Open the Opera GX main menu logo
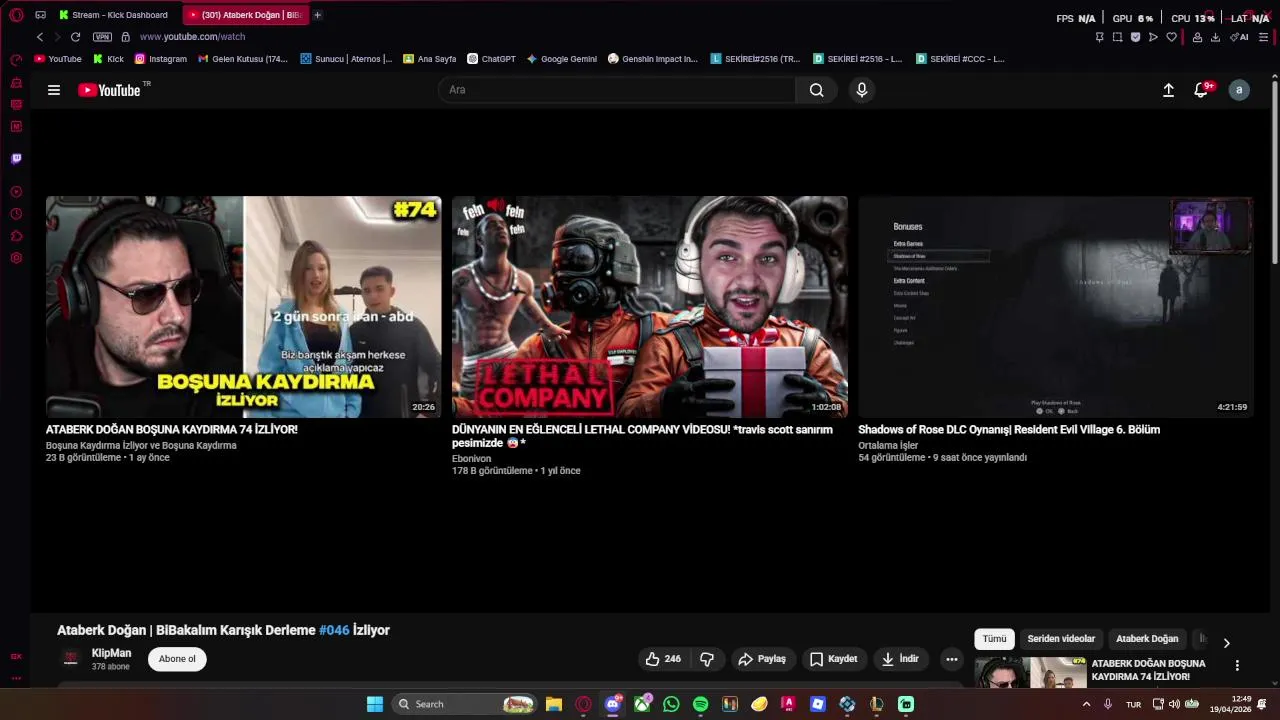Screen dimensions: 1280x720 click(x=16, y=15)
